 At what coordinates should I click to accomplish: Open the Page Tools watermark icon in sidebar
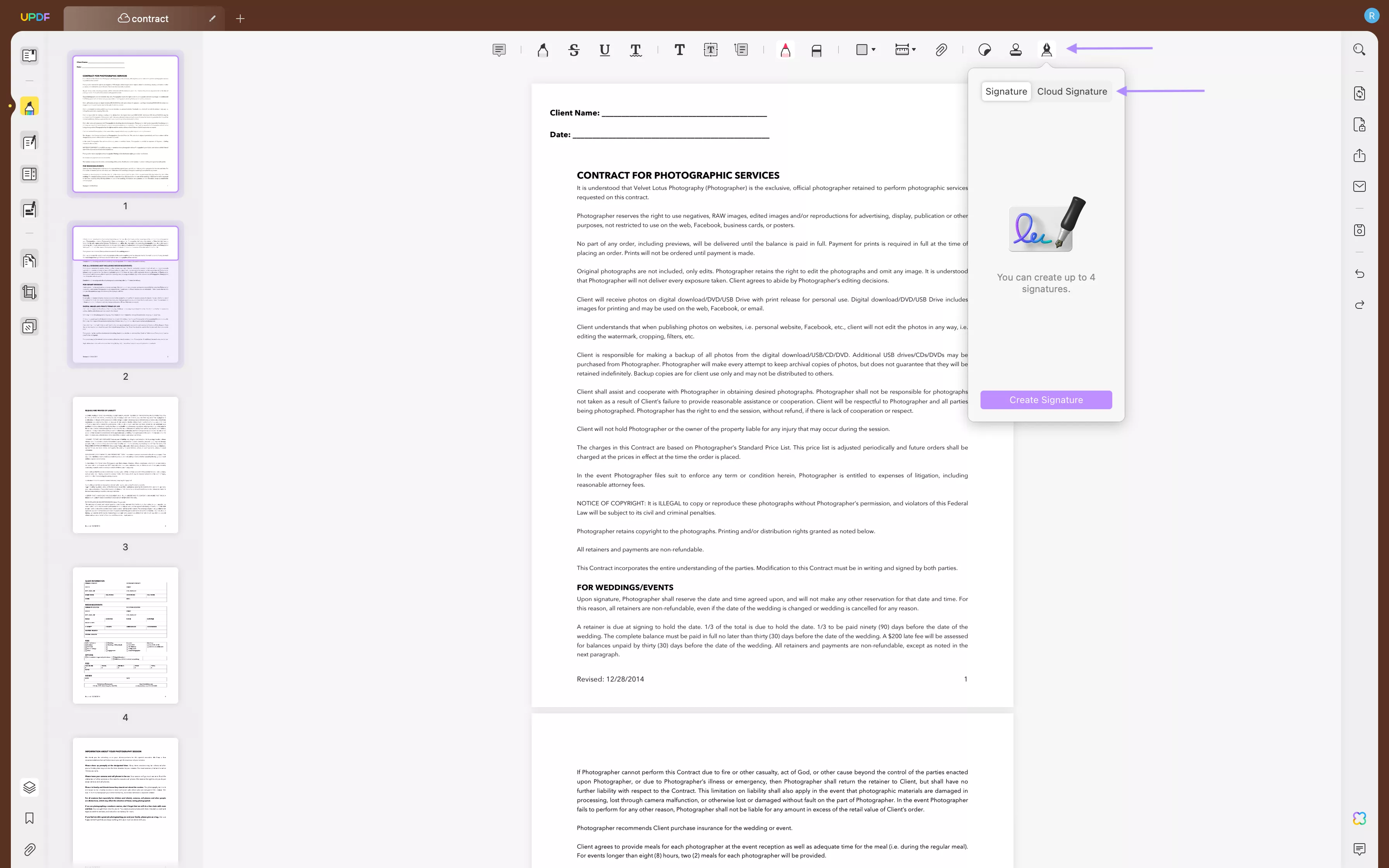click(29, 327)
